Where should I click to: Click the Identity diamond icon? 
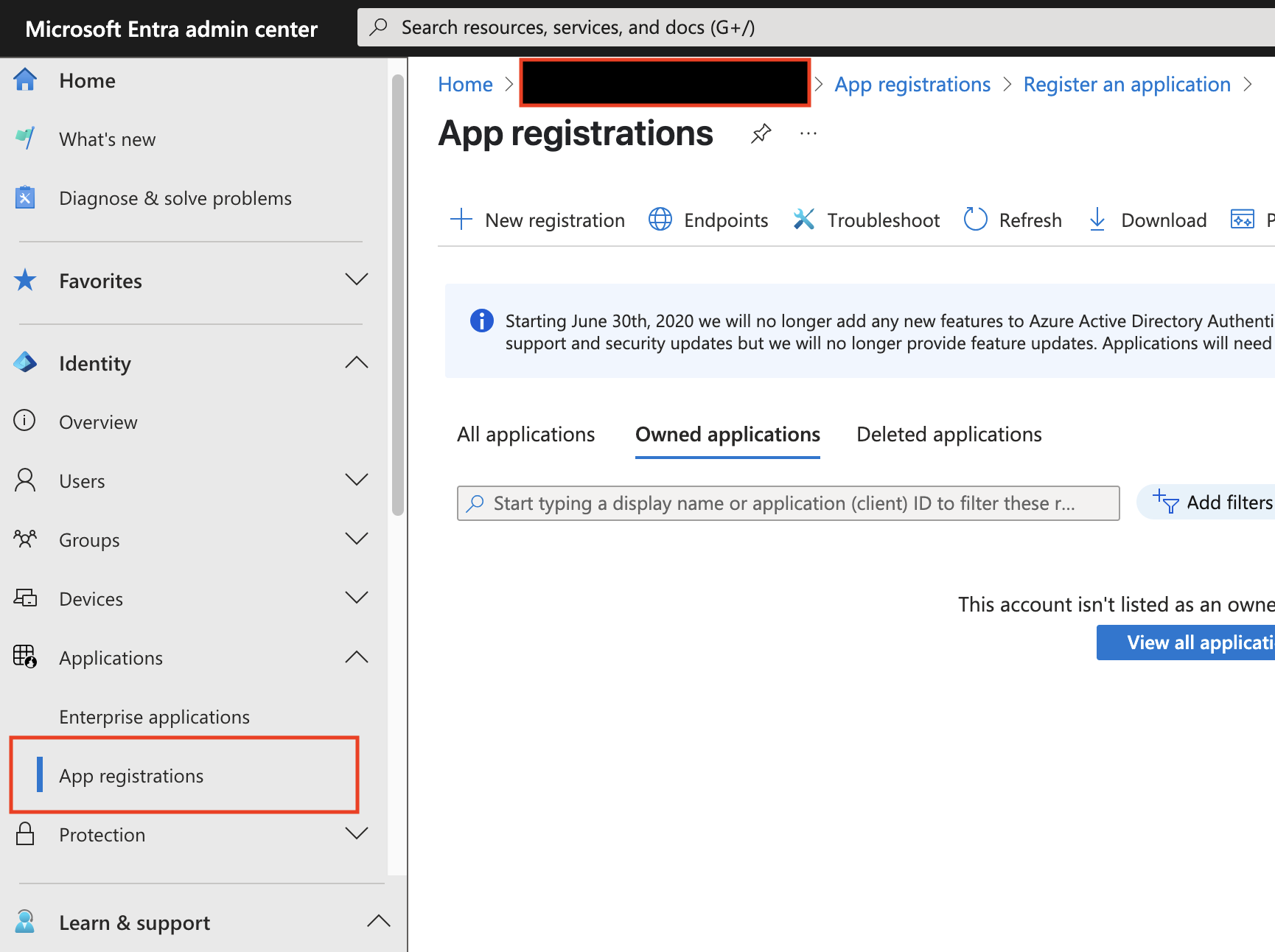[25, 363]
